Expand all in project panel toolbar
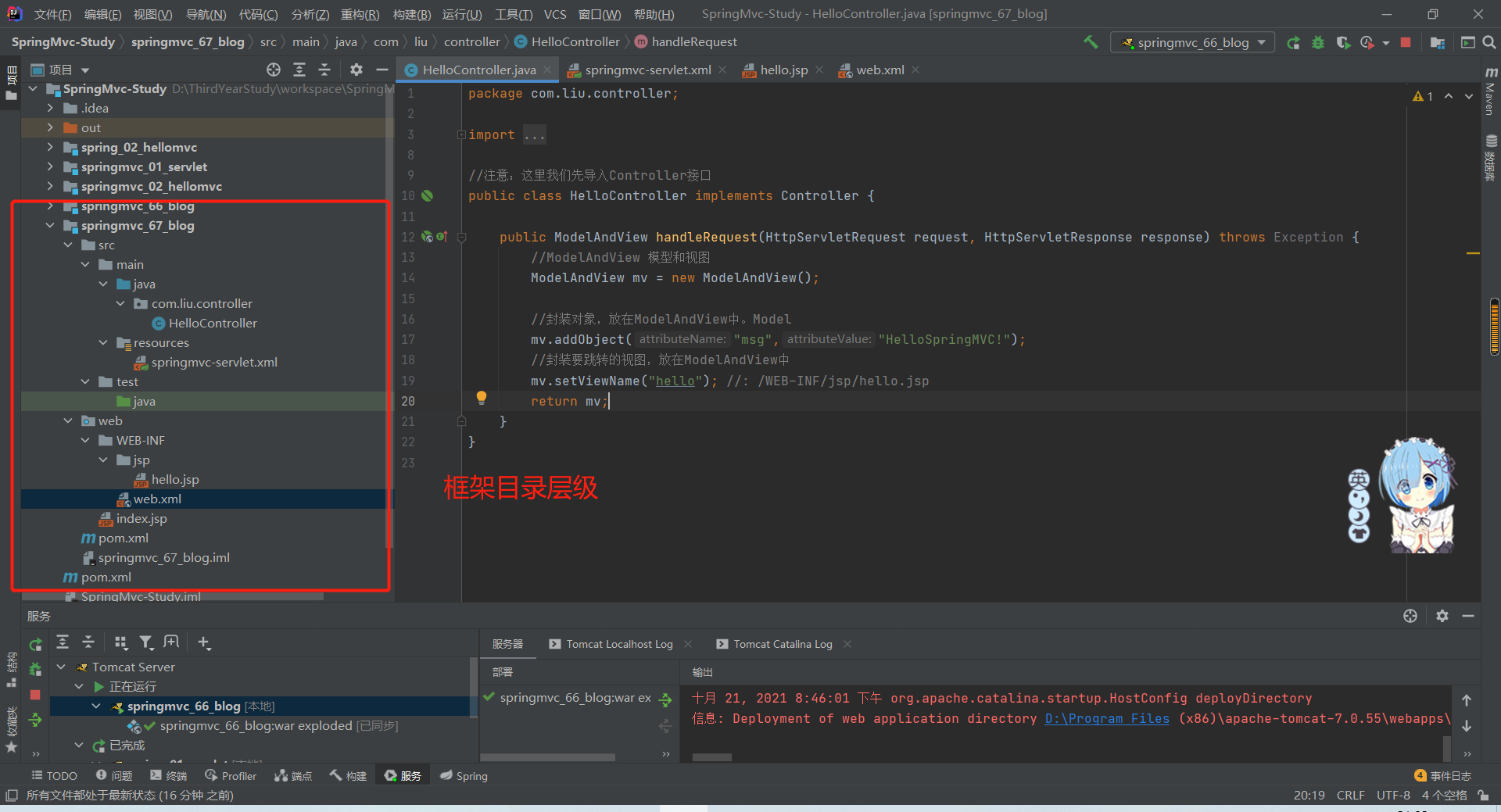 tap(299, 70)
